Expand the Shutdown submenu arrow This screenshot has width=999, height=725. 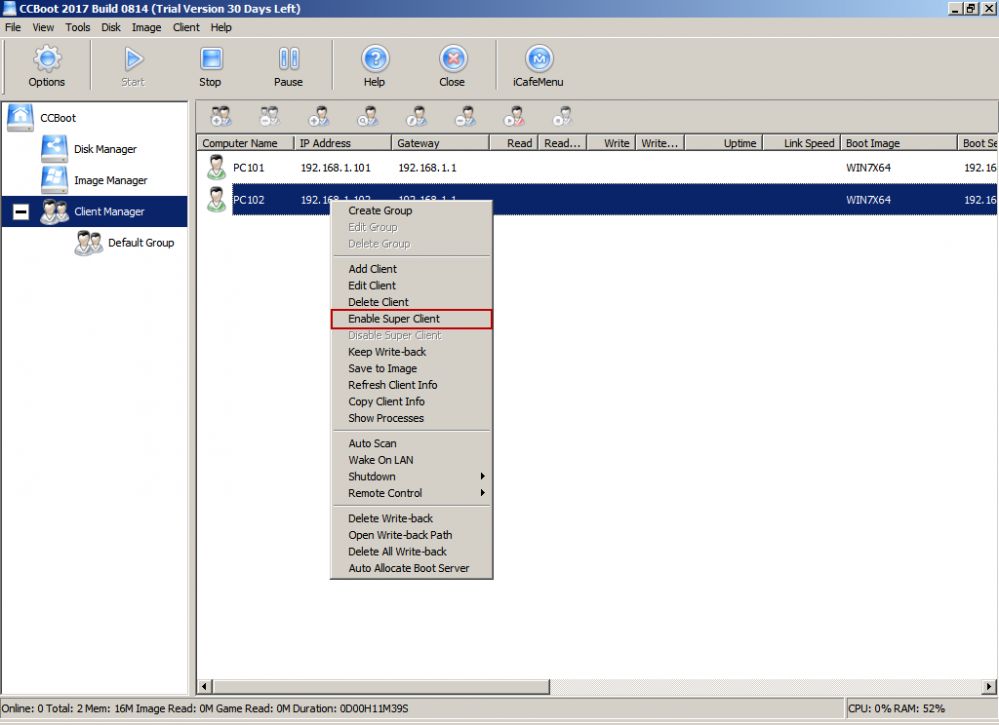coord(483,476)
